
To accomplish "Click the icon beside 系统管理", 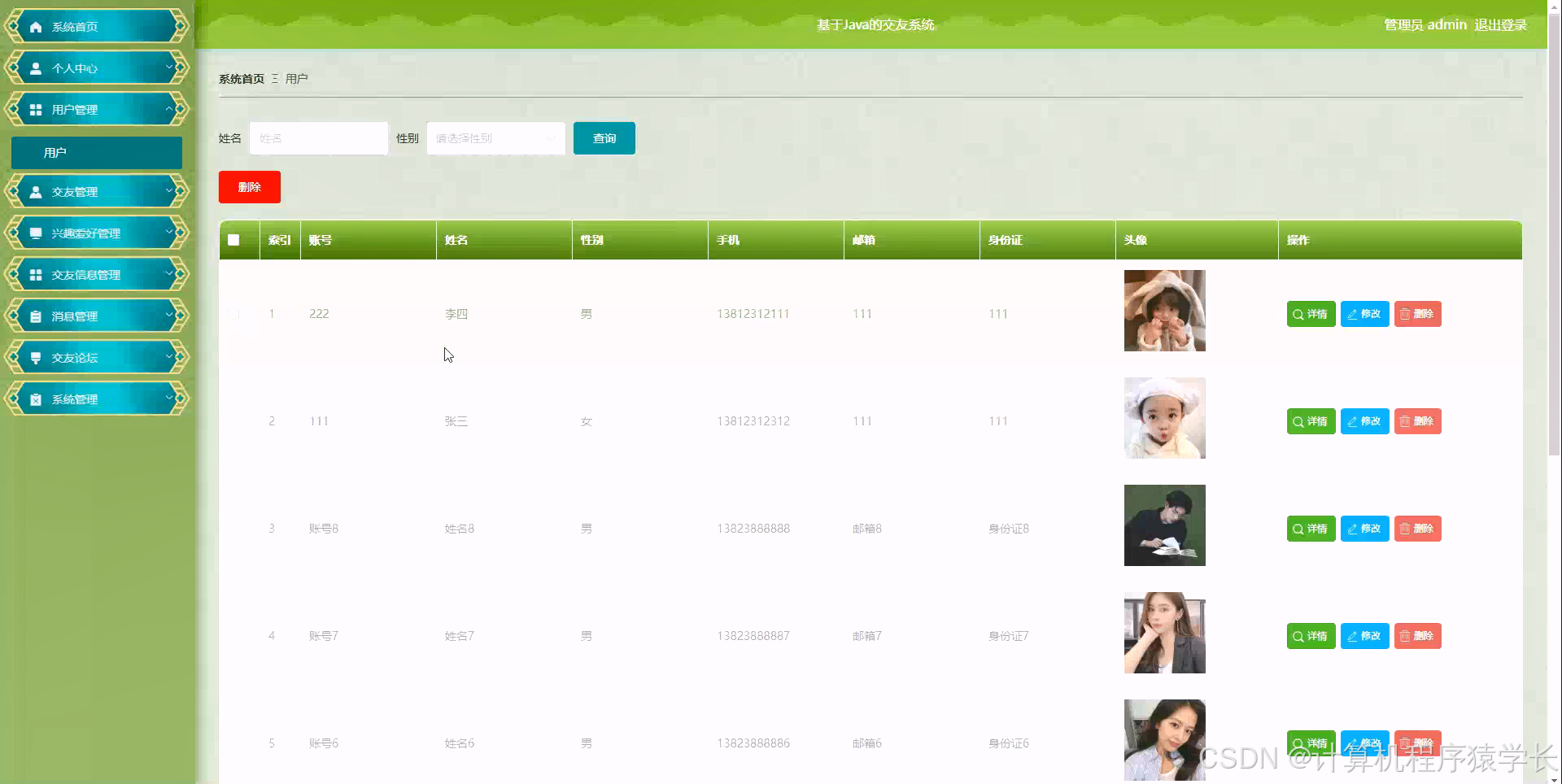I will click(x=36, y=399).
